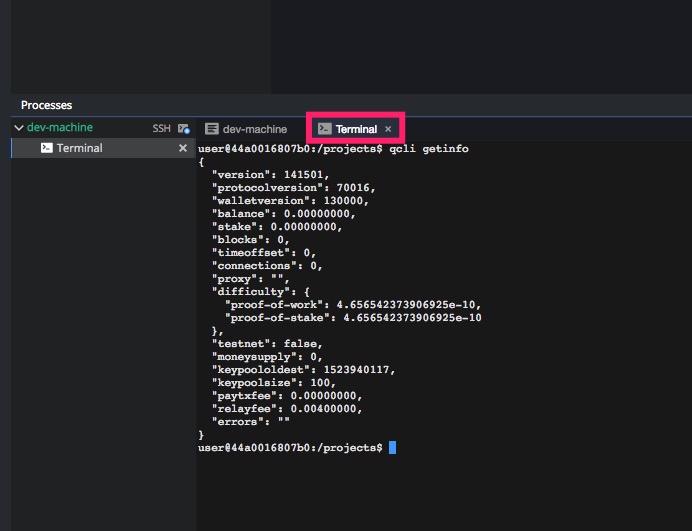Click terminal icon in the Processes tree row

click(46, 148)
